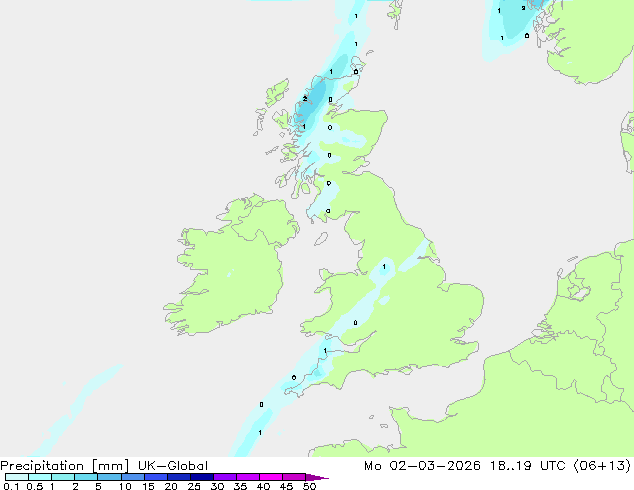The image size is (634, 490).
Task: Select the legend swatch between 2 and 5
Action: tap(86, 477)
